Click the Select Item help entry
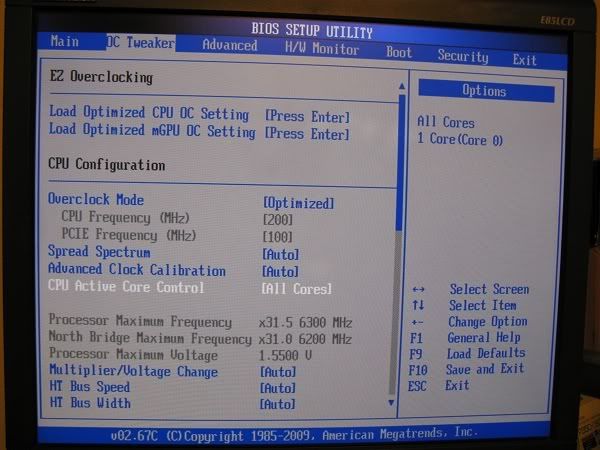This screenshot has width=600, height=450. (465, 305)
